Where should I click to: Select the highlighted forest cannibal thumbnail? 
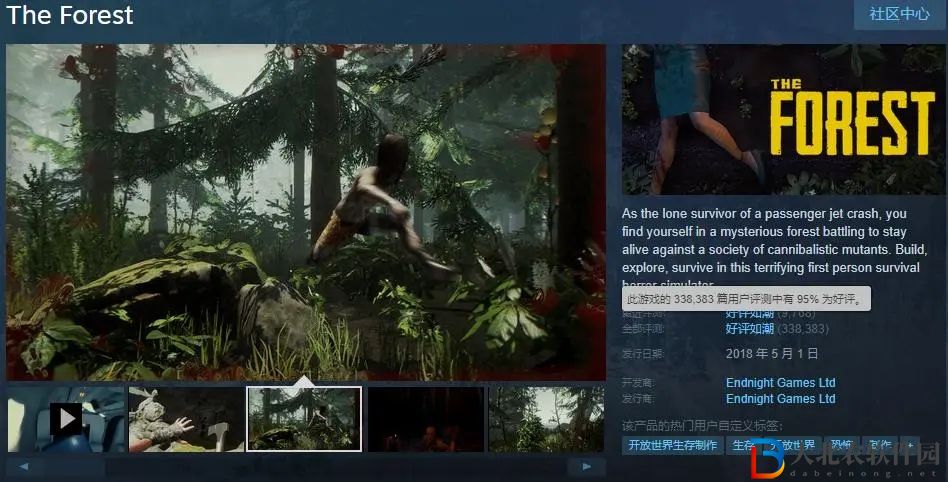(x=304, y=419)
